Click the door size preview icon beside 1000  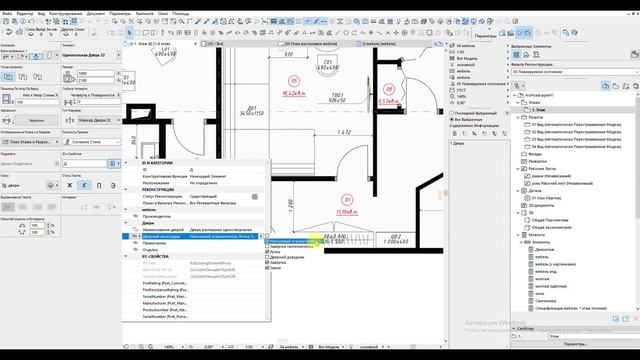pos(69,77)
